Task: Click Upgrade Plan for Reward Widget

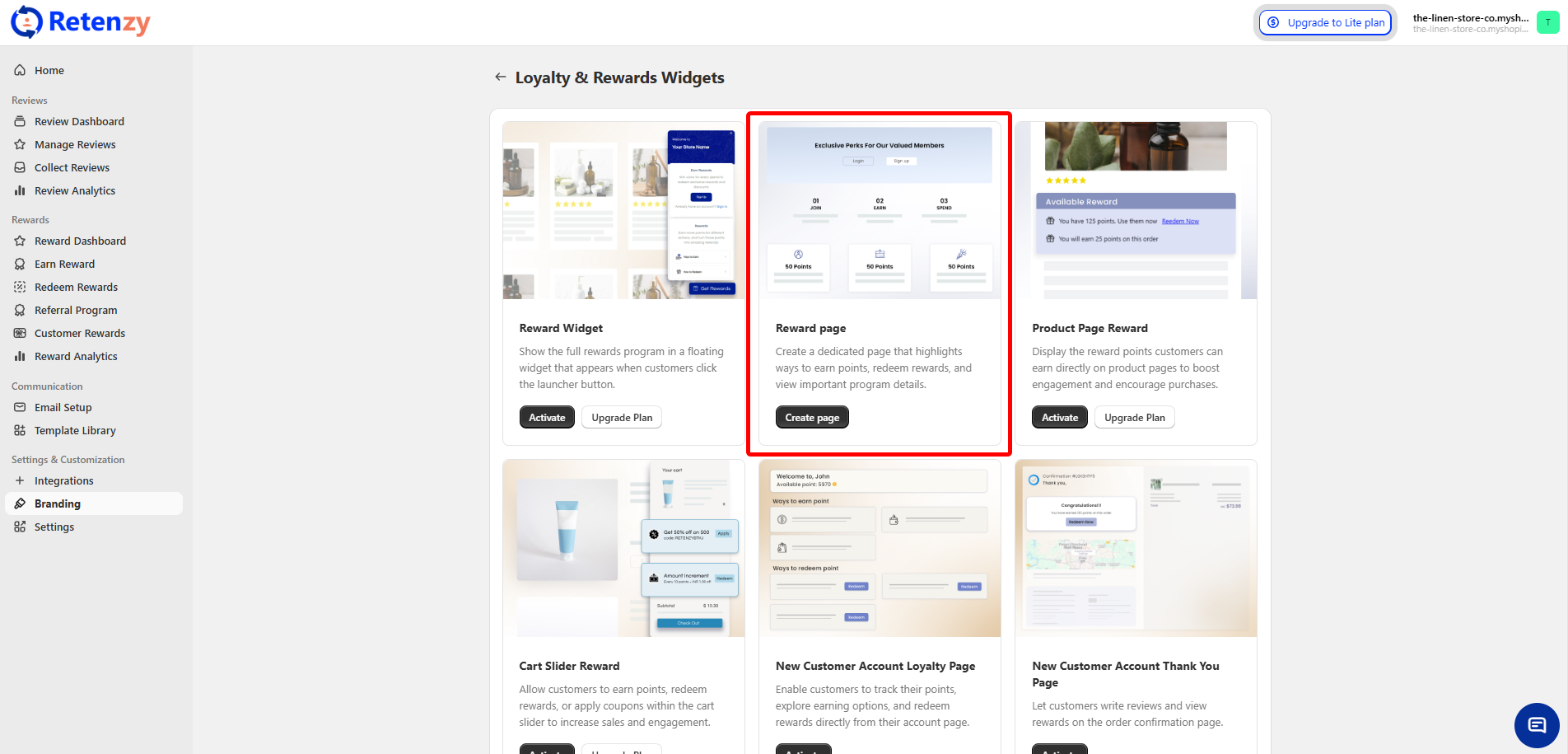Action: 622,418
